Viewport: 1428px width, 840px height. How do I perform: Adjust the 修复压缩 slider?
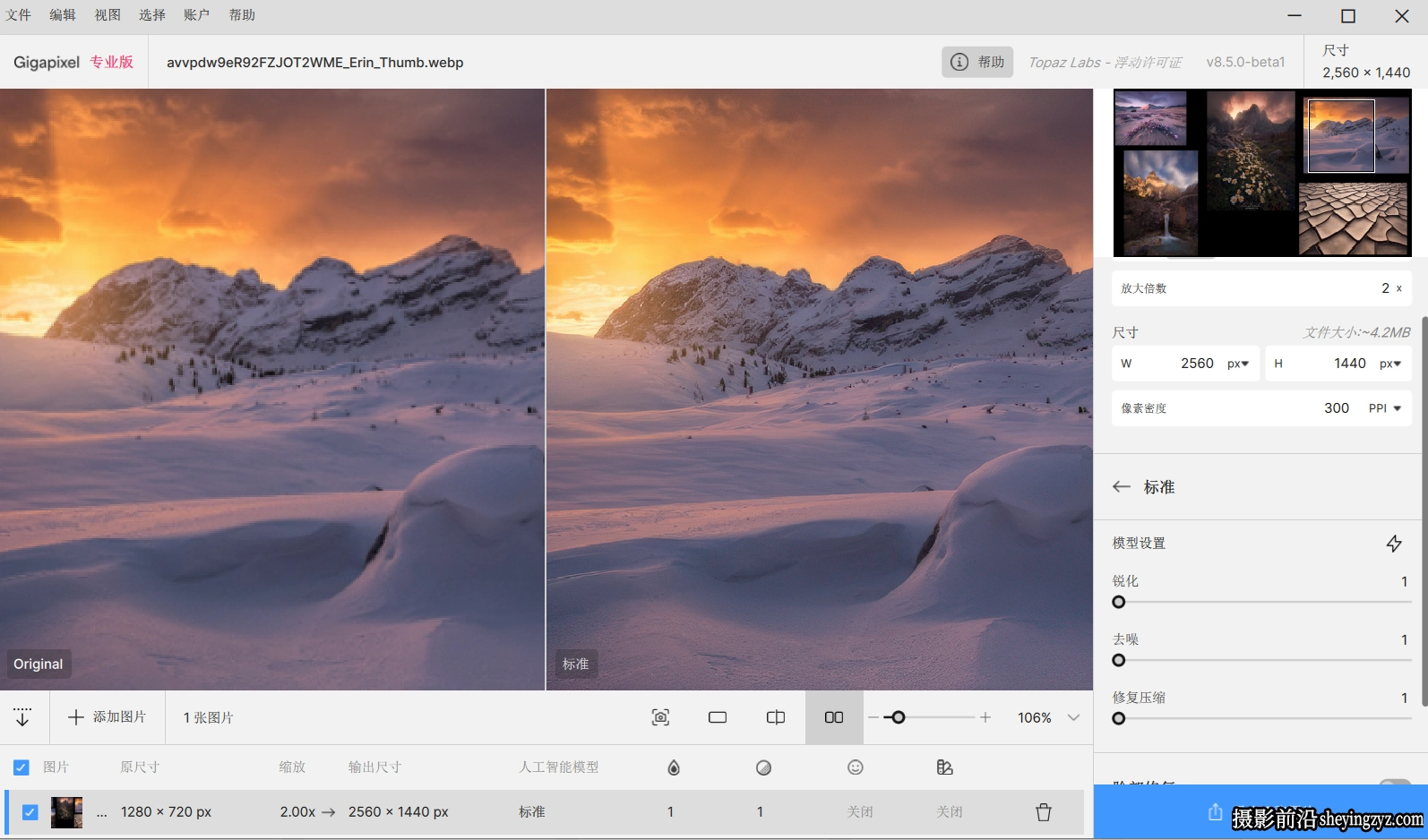coord(1261,719)
